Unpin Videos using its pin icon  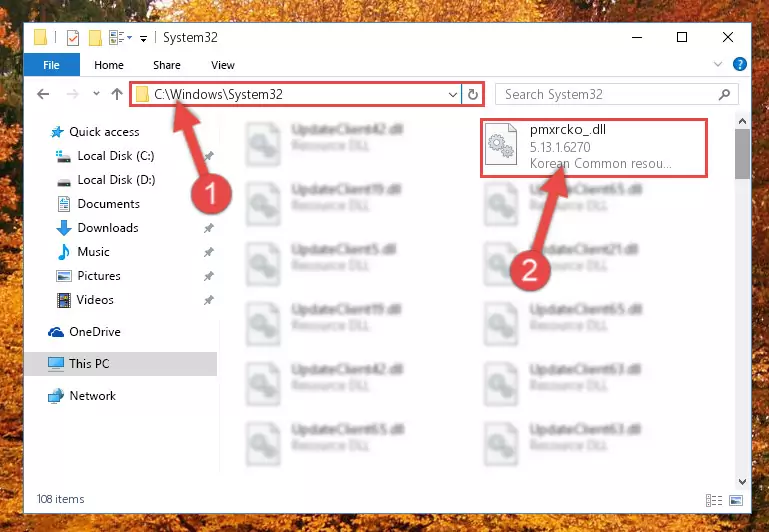point(208,300)
